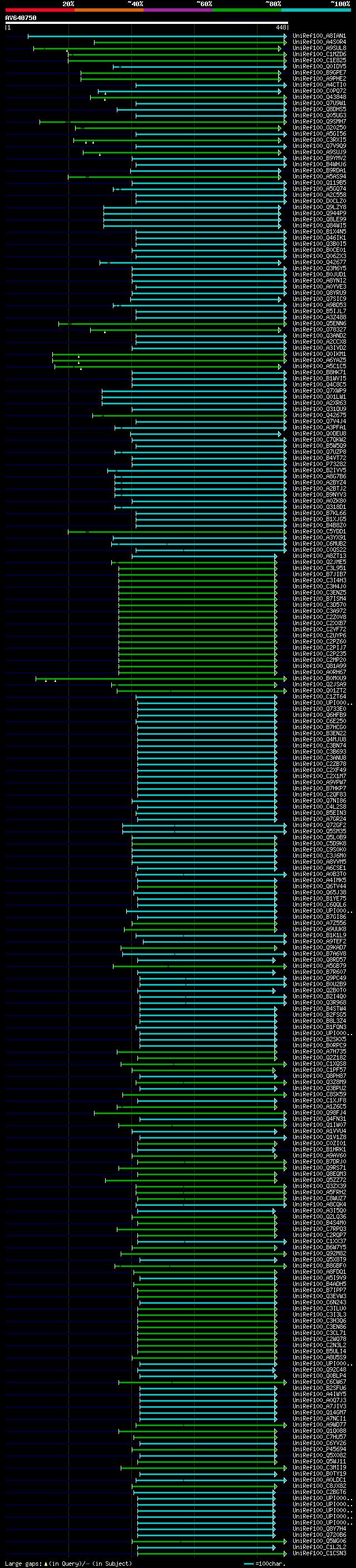356x1568 pixels.
Task: Select hit label UniRef100_A9PHE2
Action: pos(319,78)
